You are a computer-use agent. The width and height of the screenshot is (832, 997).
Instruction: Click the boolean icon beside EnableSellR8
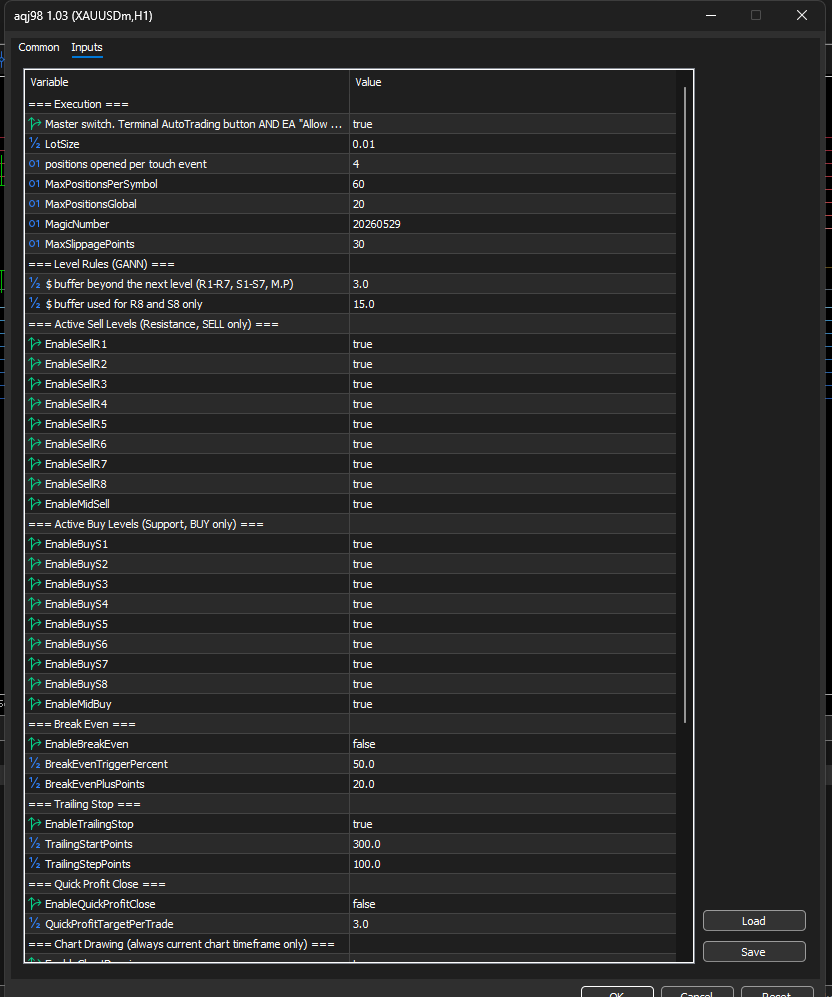point(34,484)
